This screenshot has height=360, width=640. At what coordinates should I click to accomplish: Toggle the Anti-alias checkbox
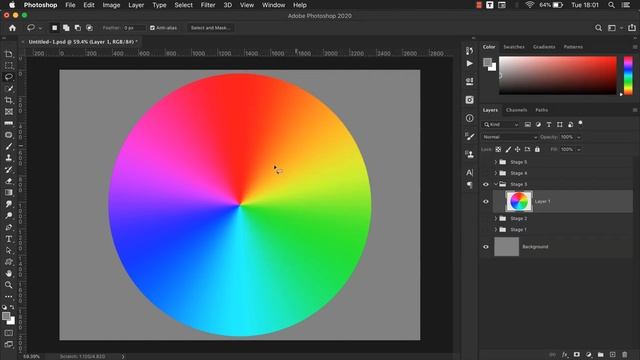click(152, 28)
